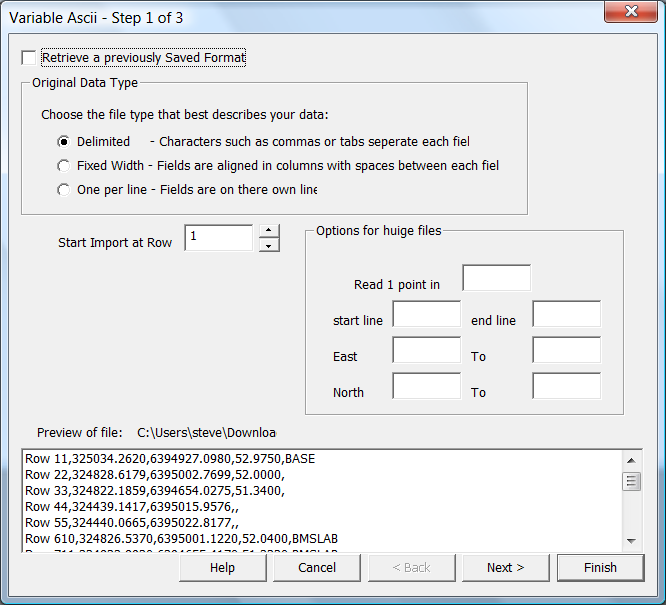
Task: Focus the end line input box
Action: click(566, 315)
